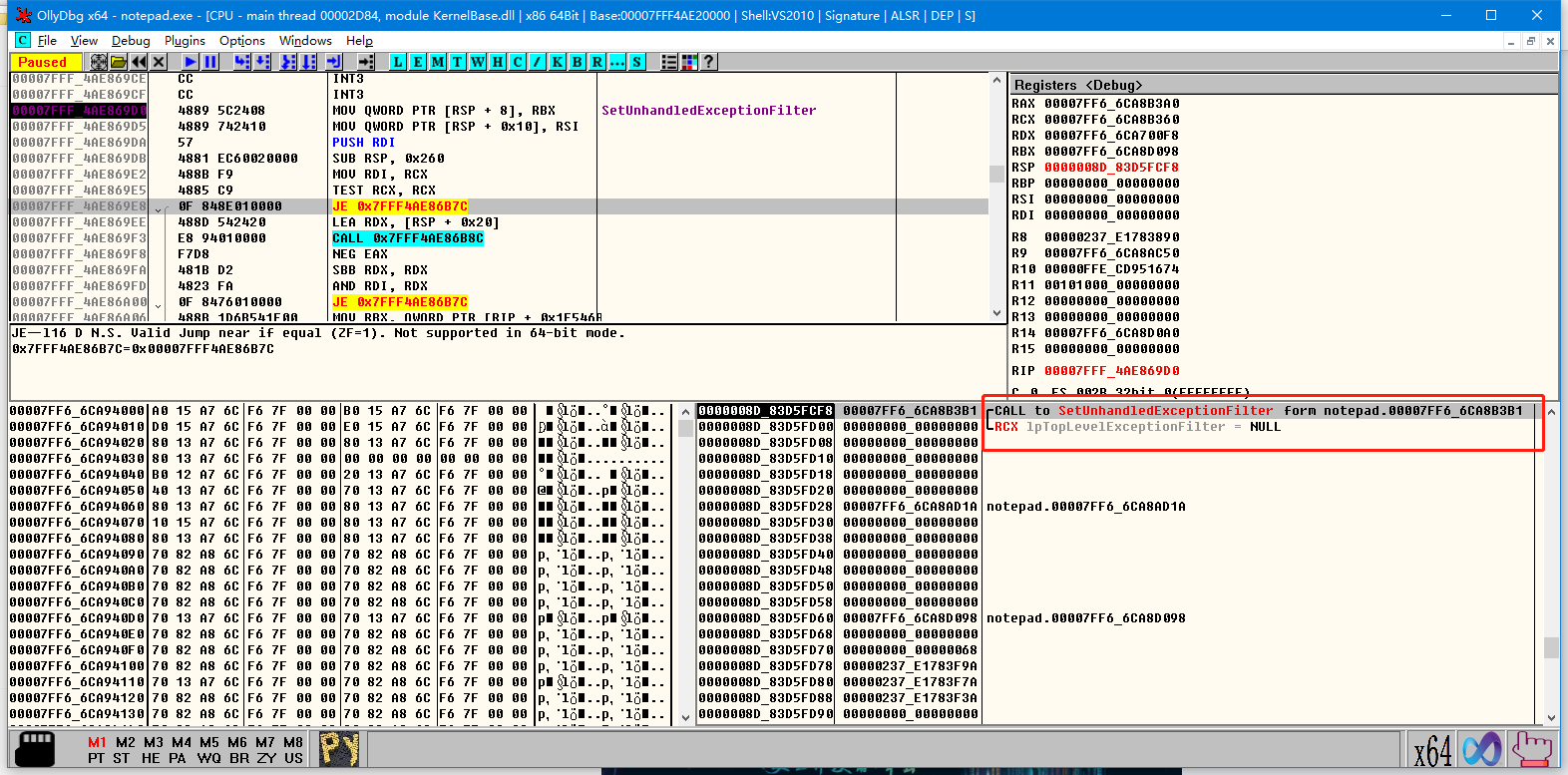Click the Restart program rewind icon

click(x=139, y=62)
